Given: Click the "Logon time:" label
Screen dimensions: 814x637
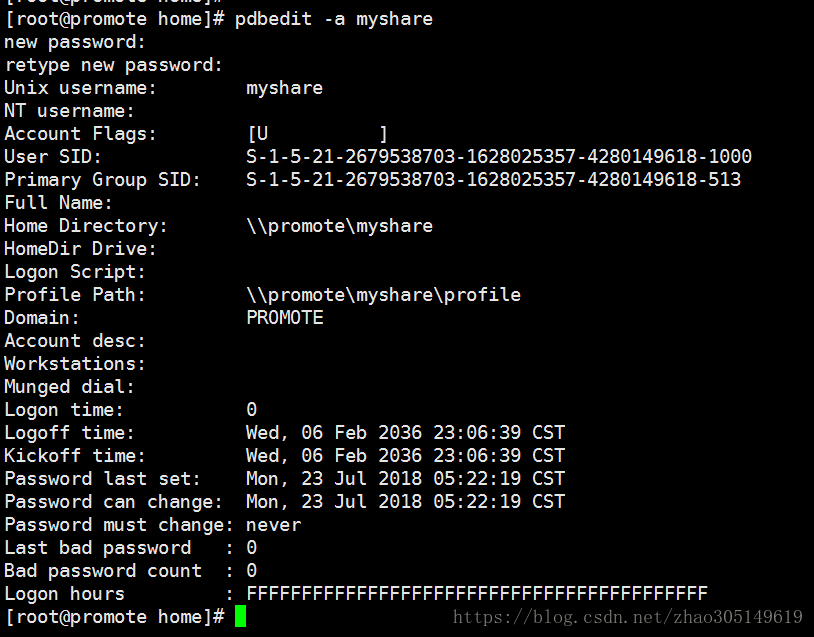Looking at the screenshot, I should pos(64,410).
